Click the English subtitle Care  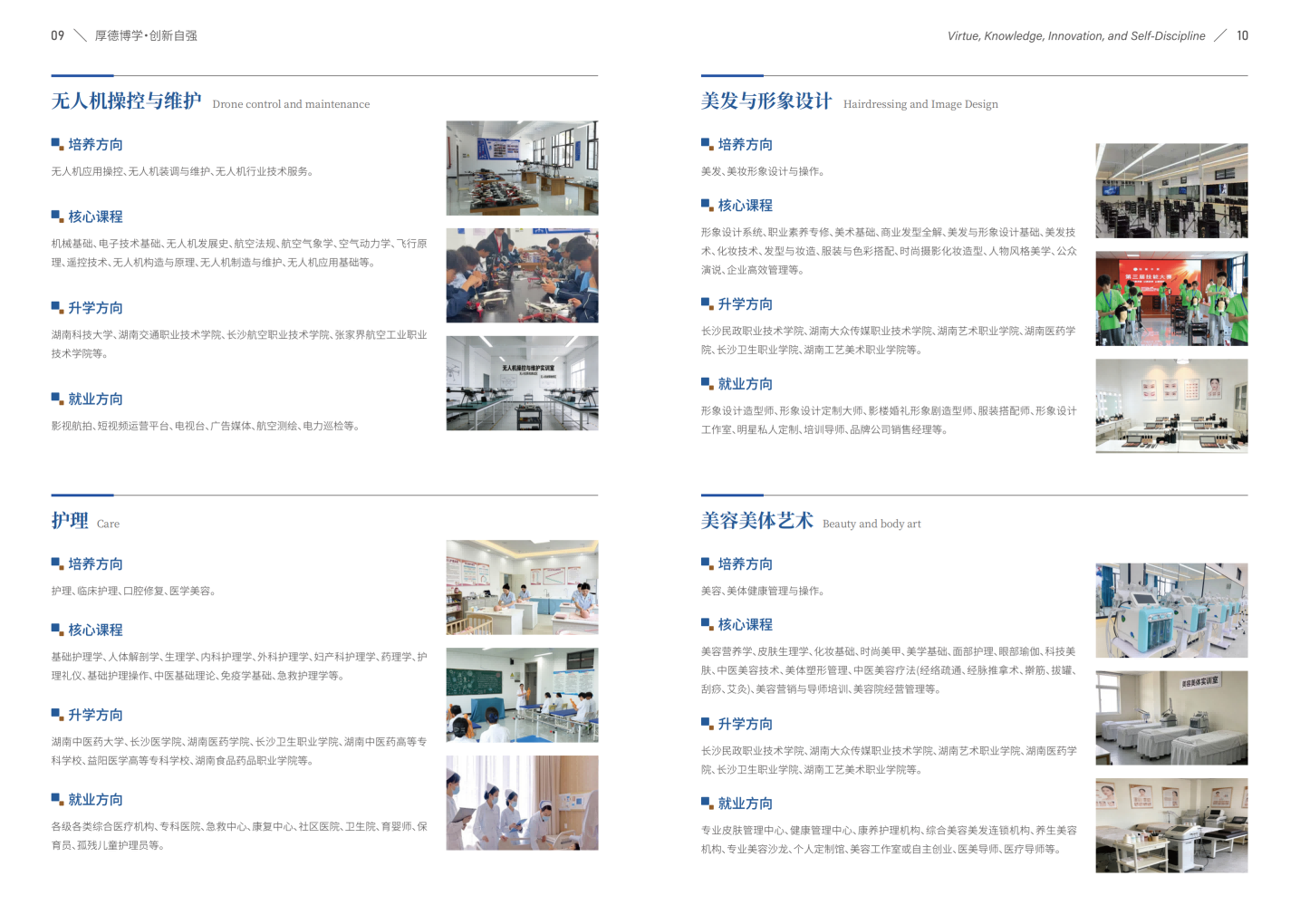pyautogui.click(x=108, y=524)
